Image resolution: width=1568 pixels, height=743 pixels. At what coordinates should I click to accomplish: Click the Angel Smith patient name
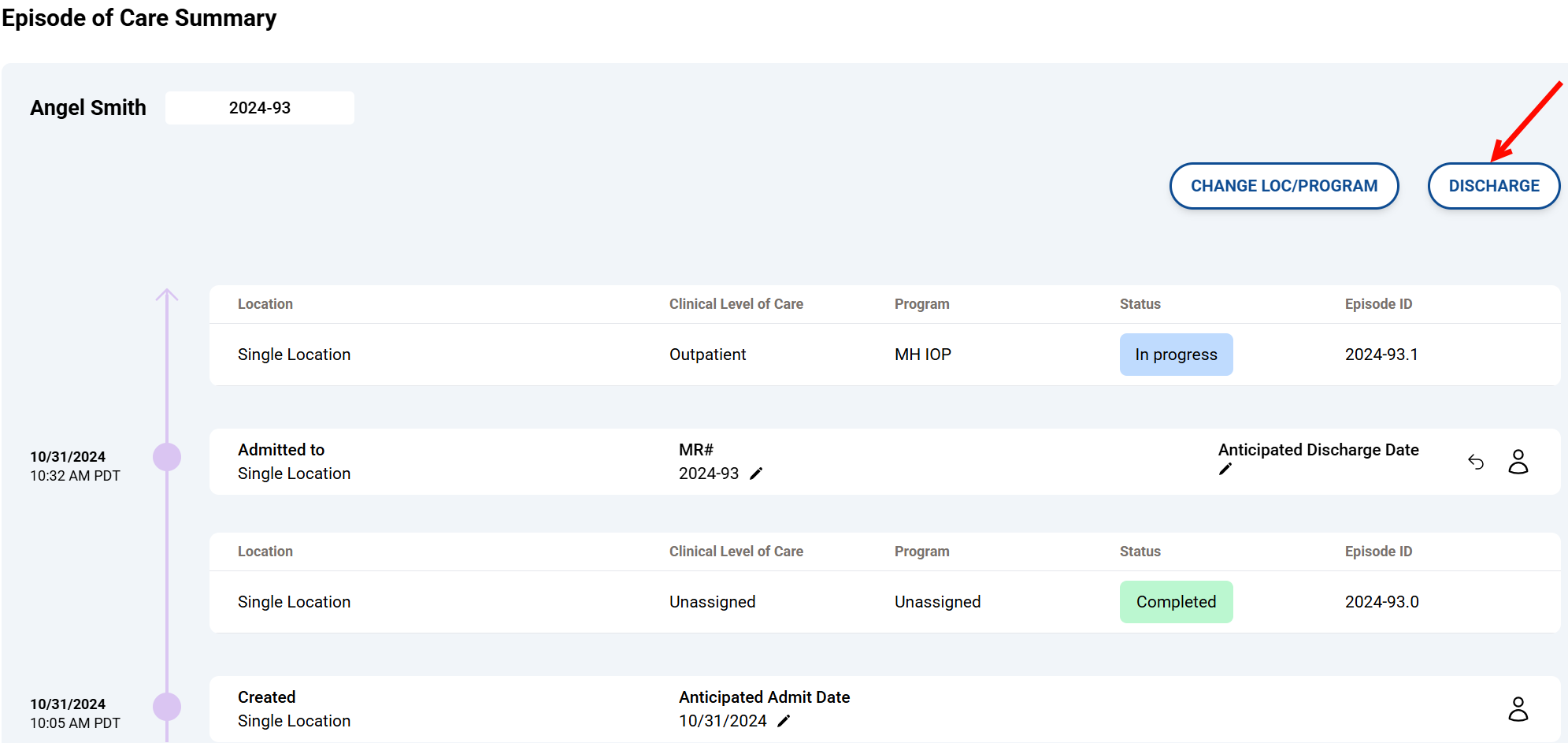[x=88, y=108]
